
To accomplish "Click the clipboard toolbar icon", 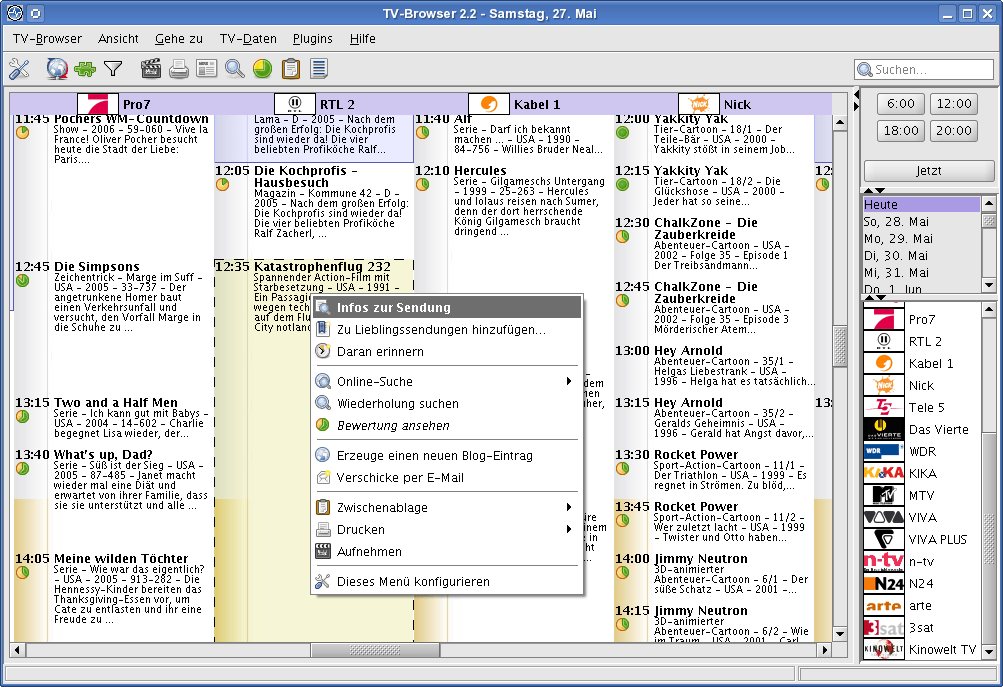I will click(x=290, y=68).
